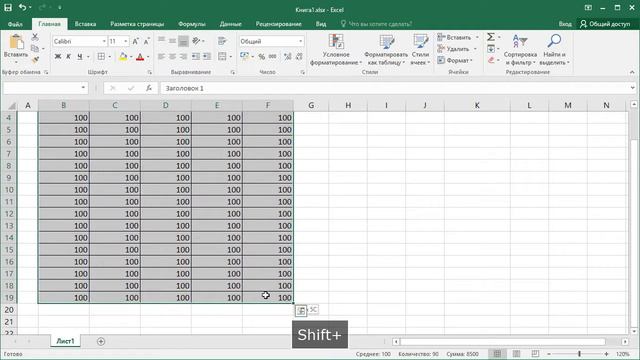Expand the Name Box dropdown arrow
This screenshot has width=640, height=360.
point(83,88)
